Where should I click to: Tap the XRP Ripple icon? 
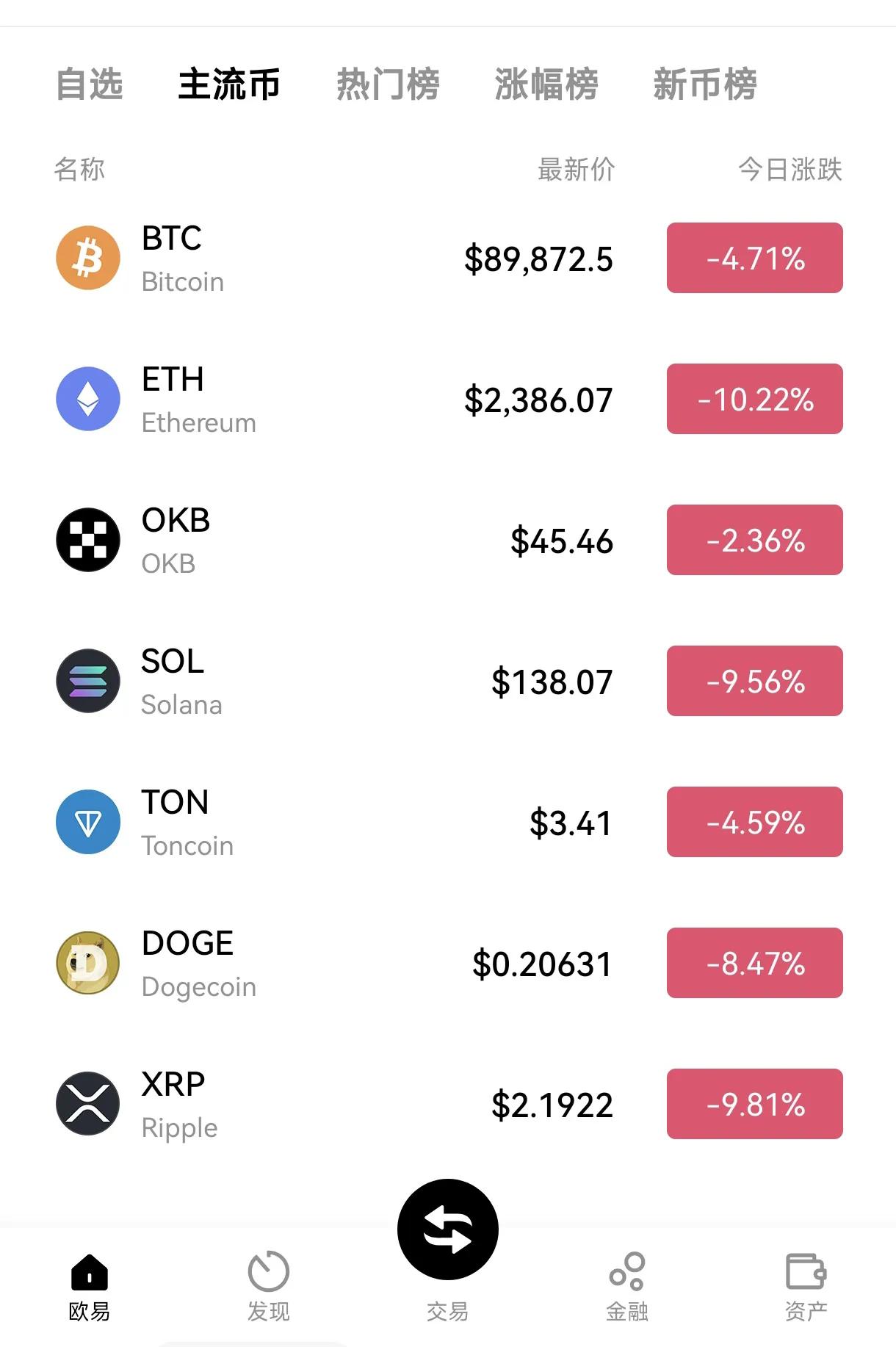[x=88, y=1104]
